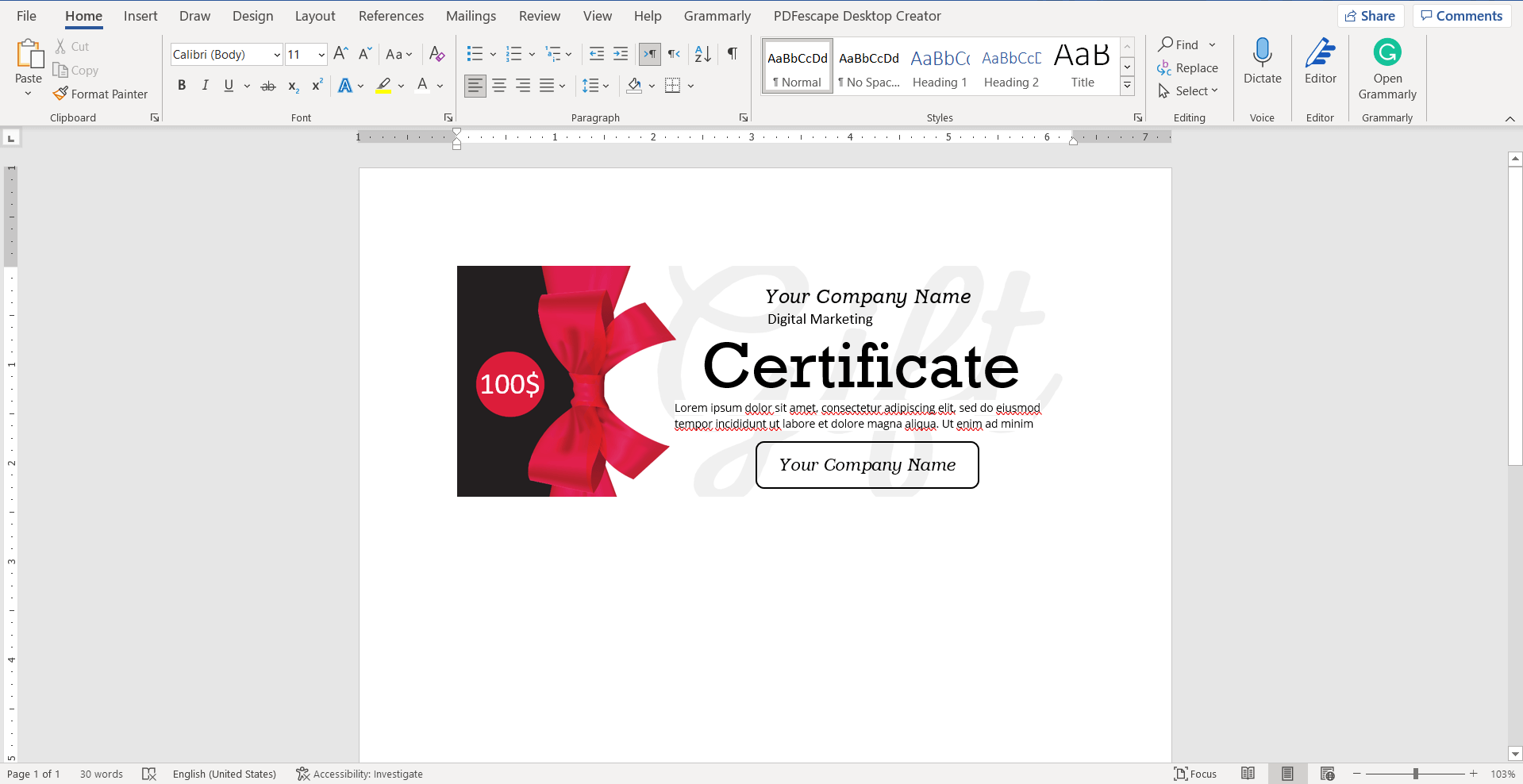Clear all formatting with the eraser A icon
Screen dimensions: 1523x784
[x=437, y=54]
